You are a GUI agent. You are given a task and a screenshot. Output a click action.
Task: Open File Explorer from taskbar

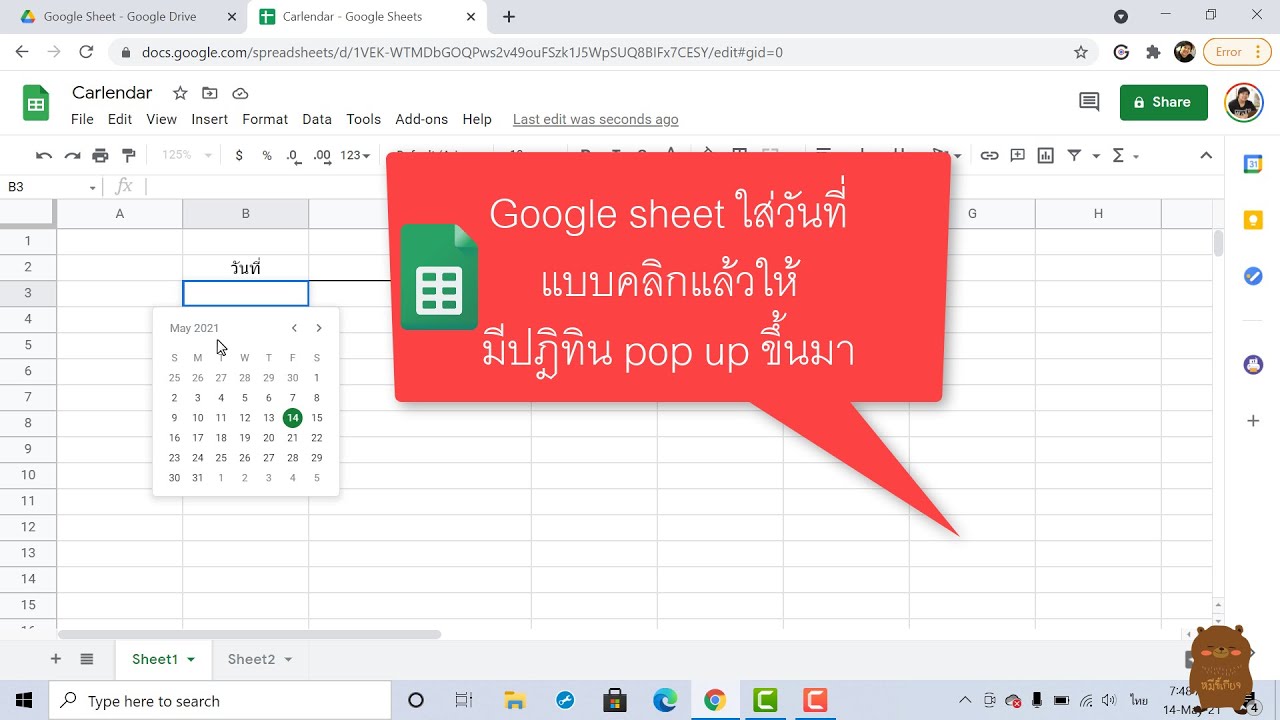pyautogui.click(x=515, y=701)
